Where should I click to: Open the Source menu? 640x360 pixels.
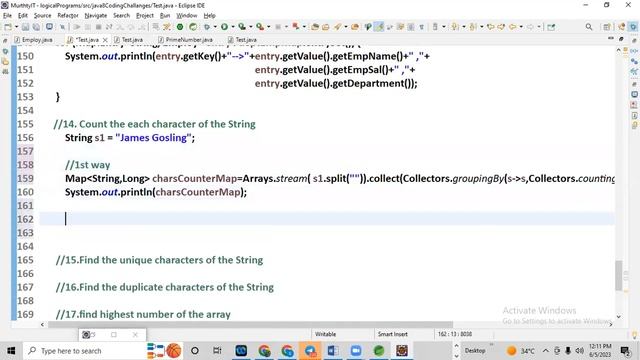tap(42, 16)
